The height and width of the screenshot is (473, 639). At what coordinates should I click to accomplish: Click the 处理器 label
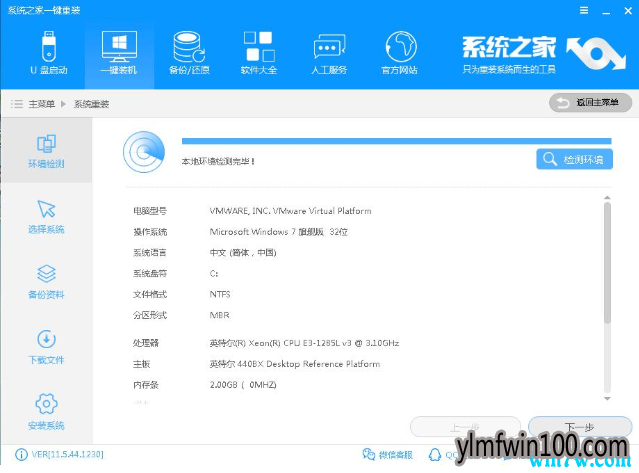pyautogui.click(x=146, y=343)
